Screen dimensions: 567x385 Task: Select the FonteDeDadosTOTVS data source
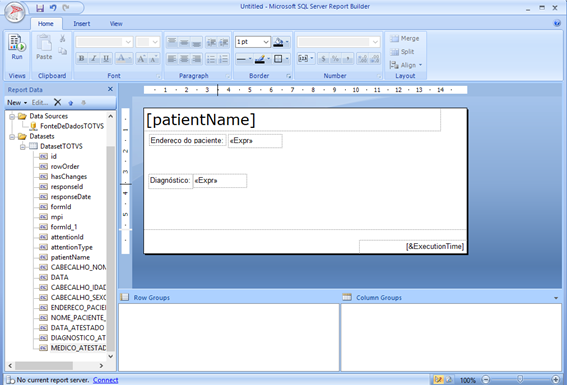click(72, 126)
